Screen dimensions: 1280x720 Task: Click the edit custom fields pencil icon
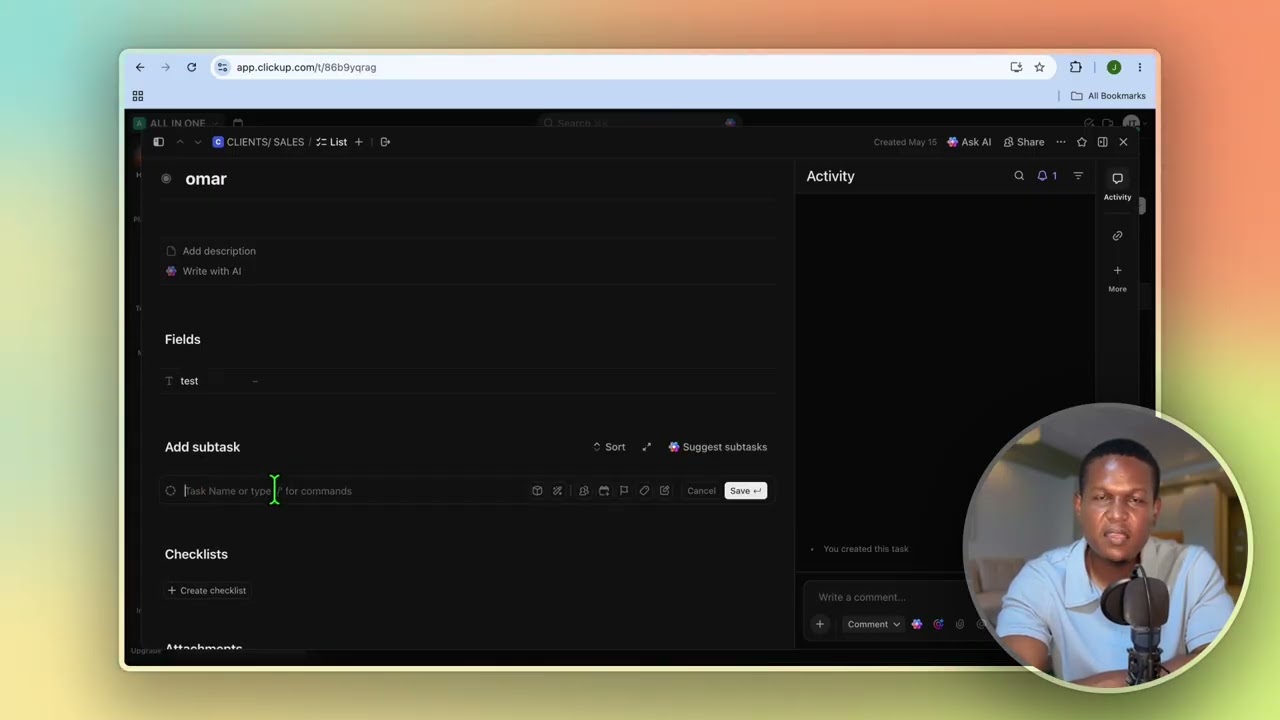(664, 491)
